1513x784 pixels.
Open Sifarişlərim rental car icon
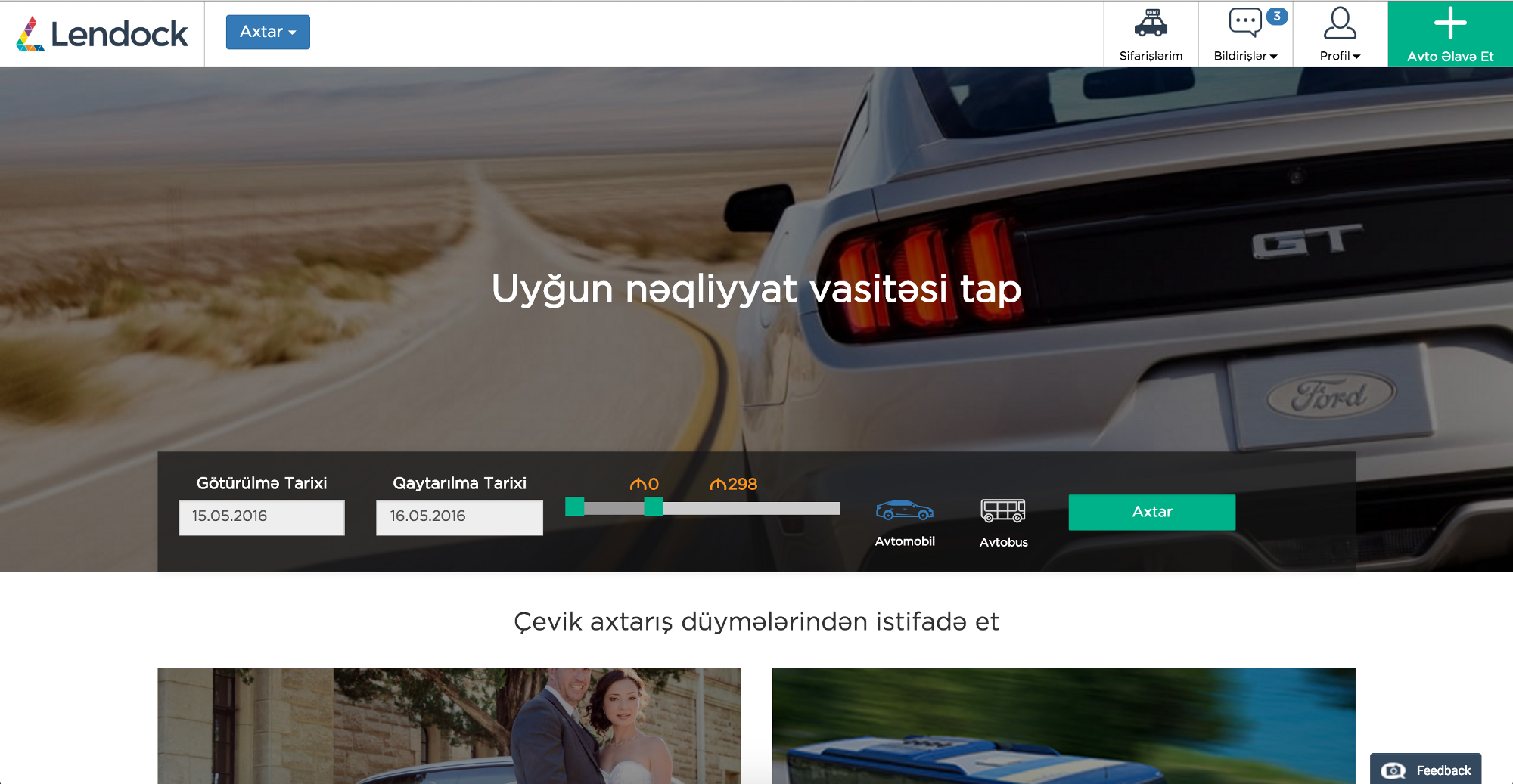1151,23
